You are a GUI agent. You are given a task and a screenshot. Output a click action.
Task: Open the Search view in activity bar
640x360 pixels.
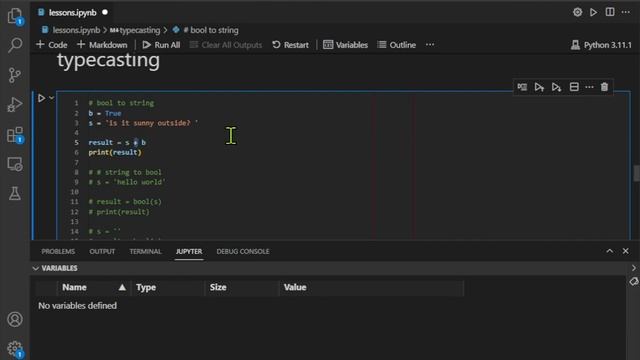coord(15,45)
